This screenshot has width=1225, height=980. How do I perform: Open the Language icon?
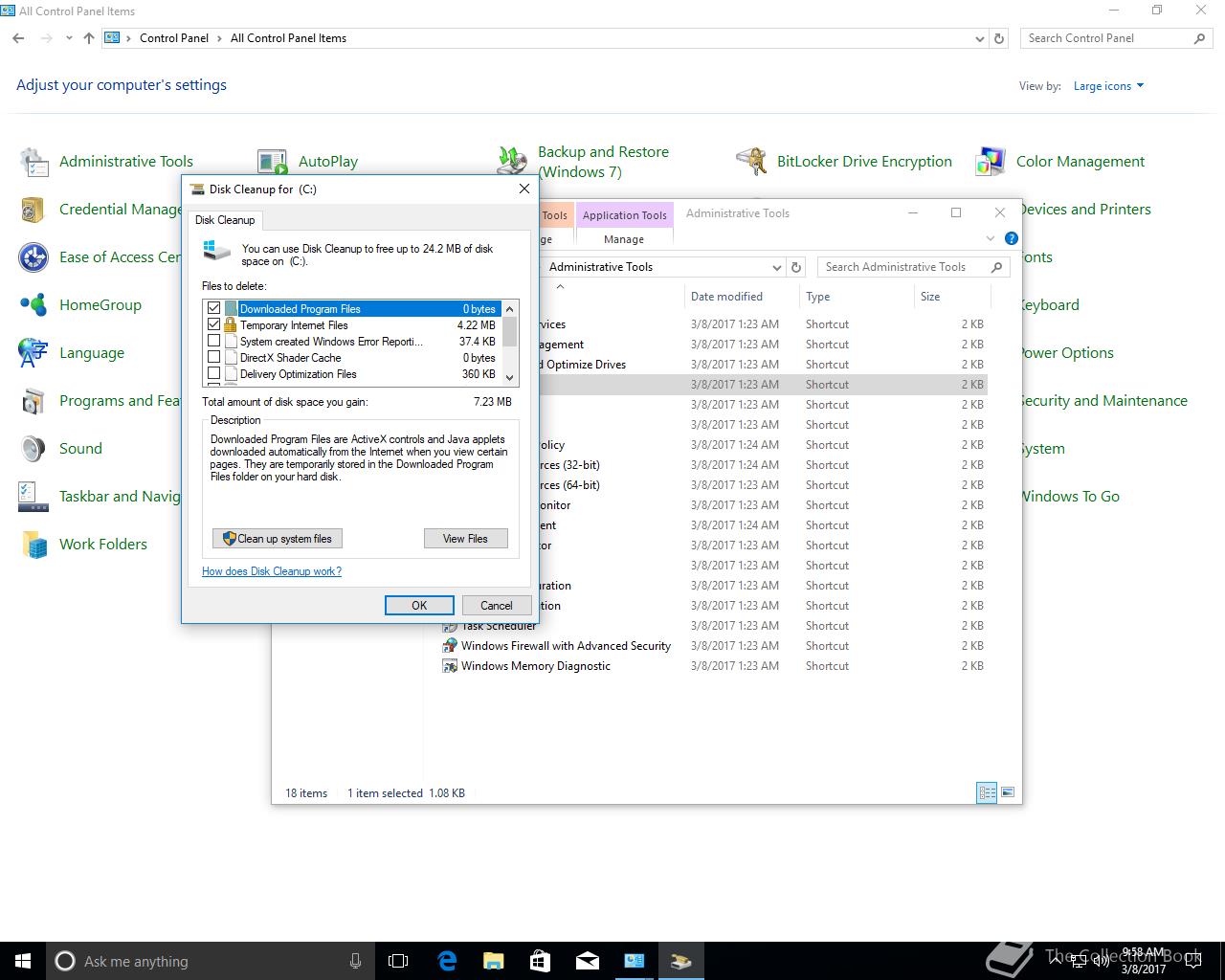point(34,353)
